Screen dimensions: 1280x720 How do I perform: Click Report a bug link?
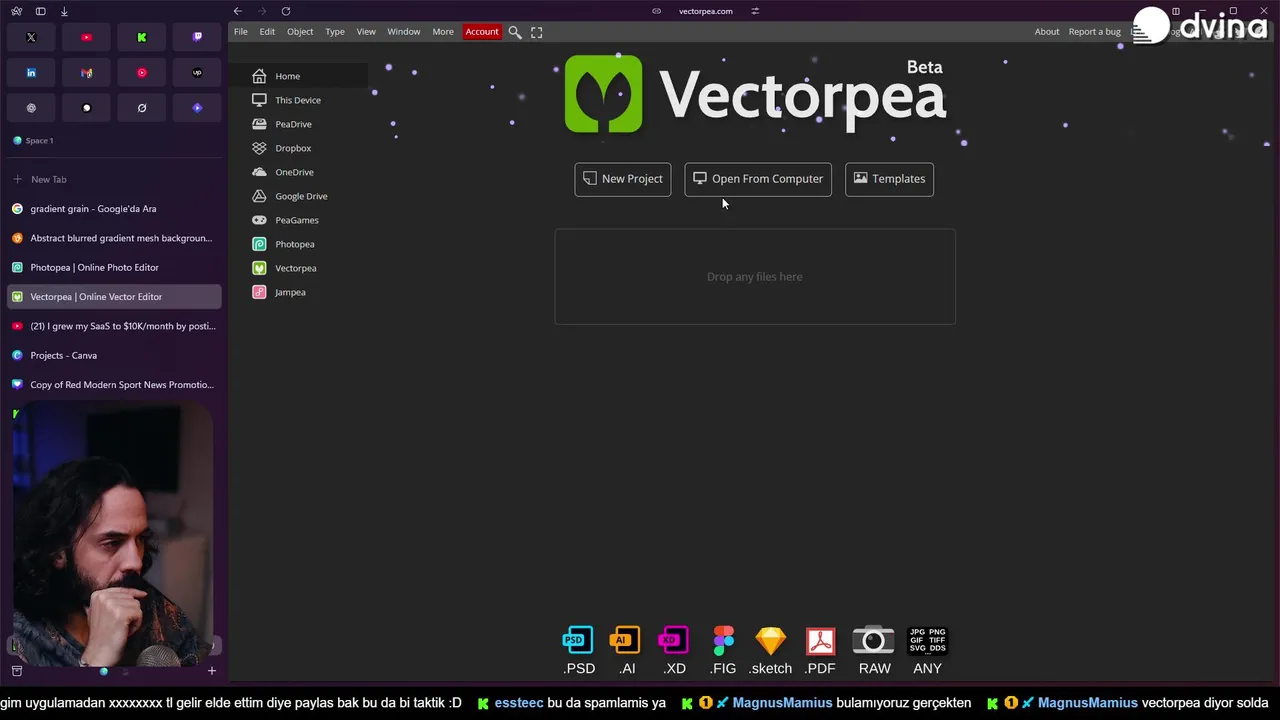click(x=1094, y=32)
